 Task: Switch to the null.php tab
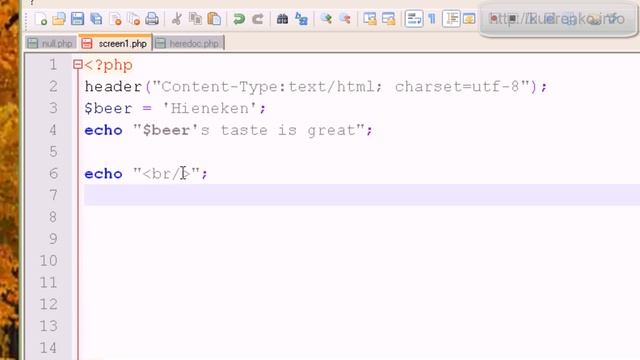[x=51, y=43]
